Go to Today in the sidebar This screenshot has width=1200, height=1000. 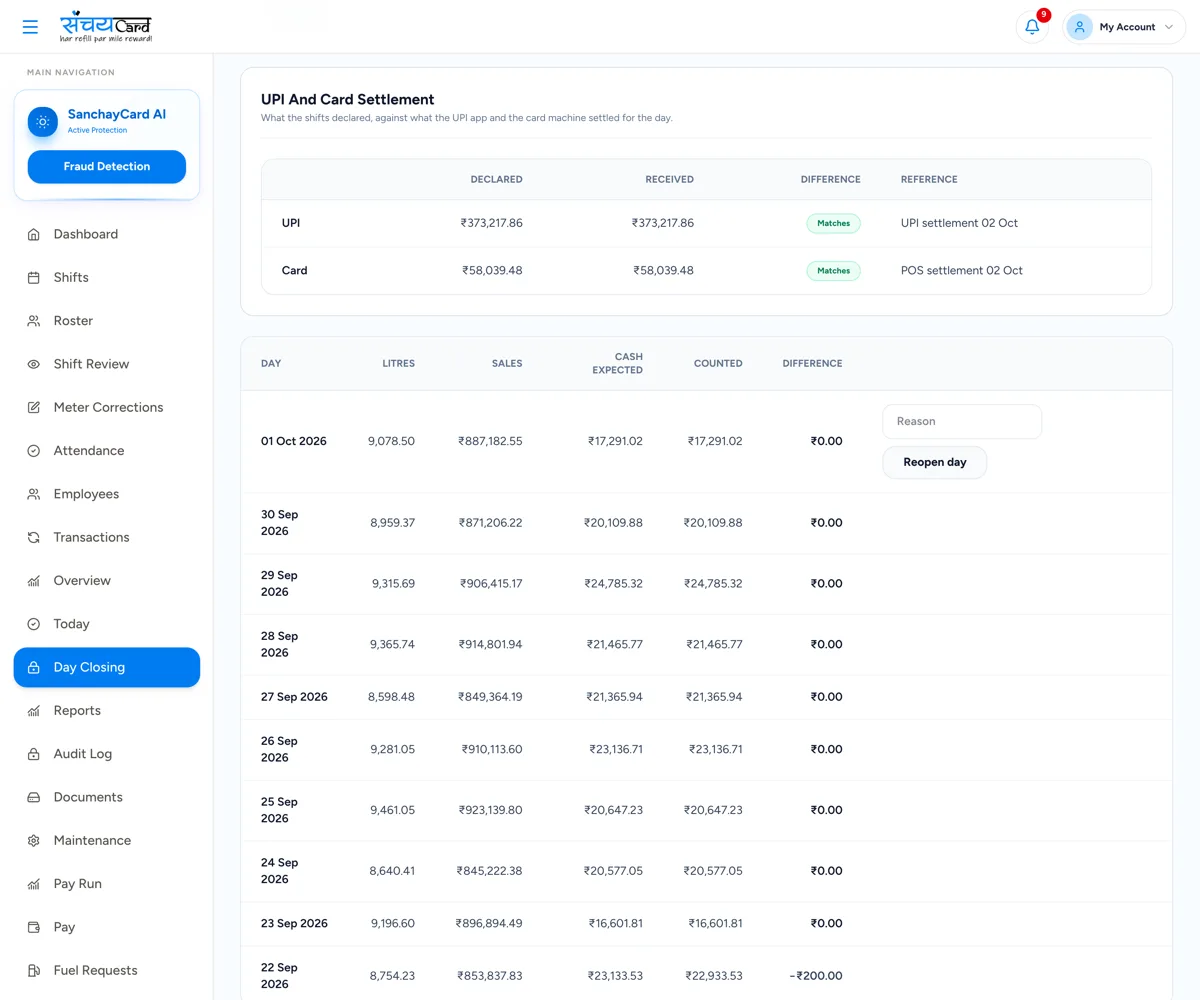(107, 624)
